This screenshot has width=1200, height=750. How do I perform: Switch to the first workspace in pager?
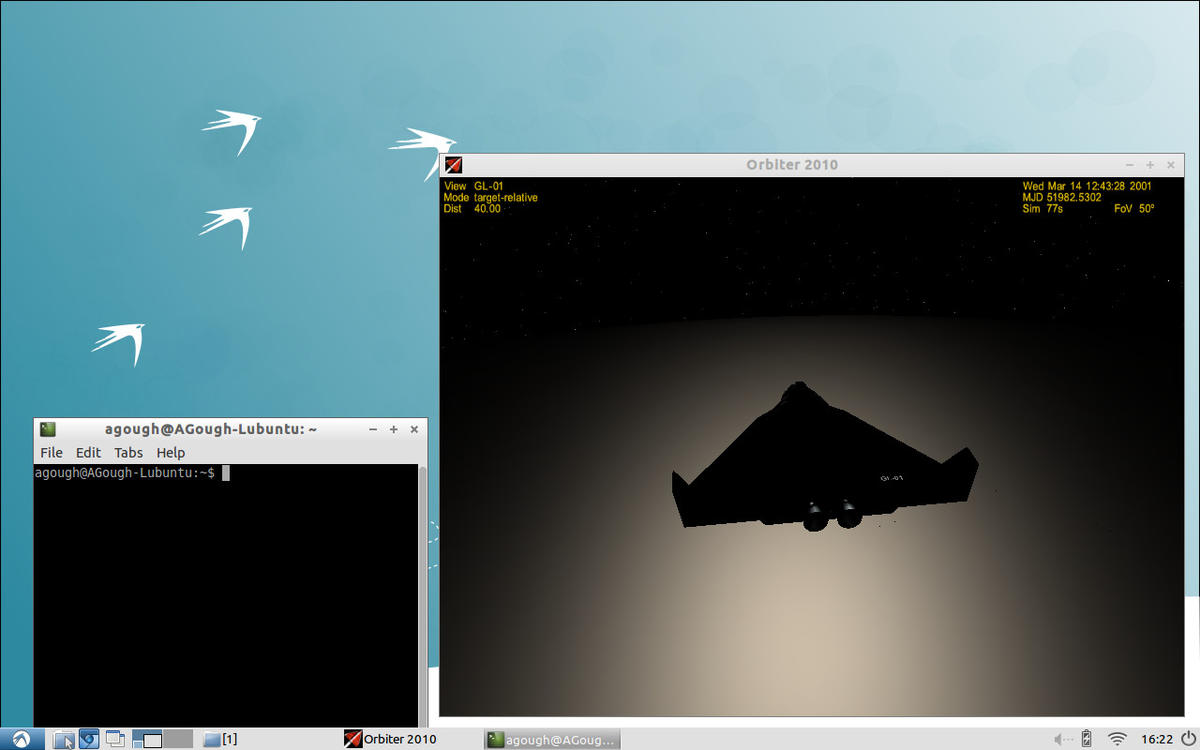(x=146, y=739)
